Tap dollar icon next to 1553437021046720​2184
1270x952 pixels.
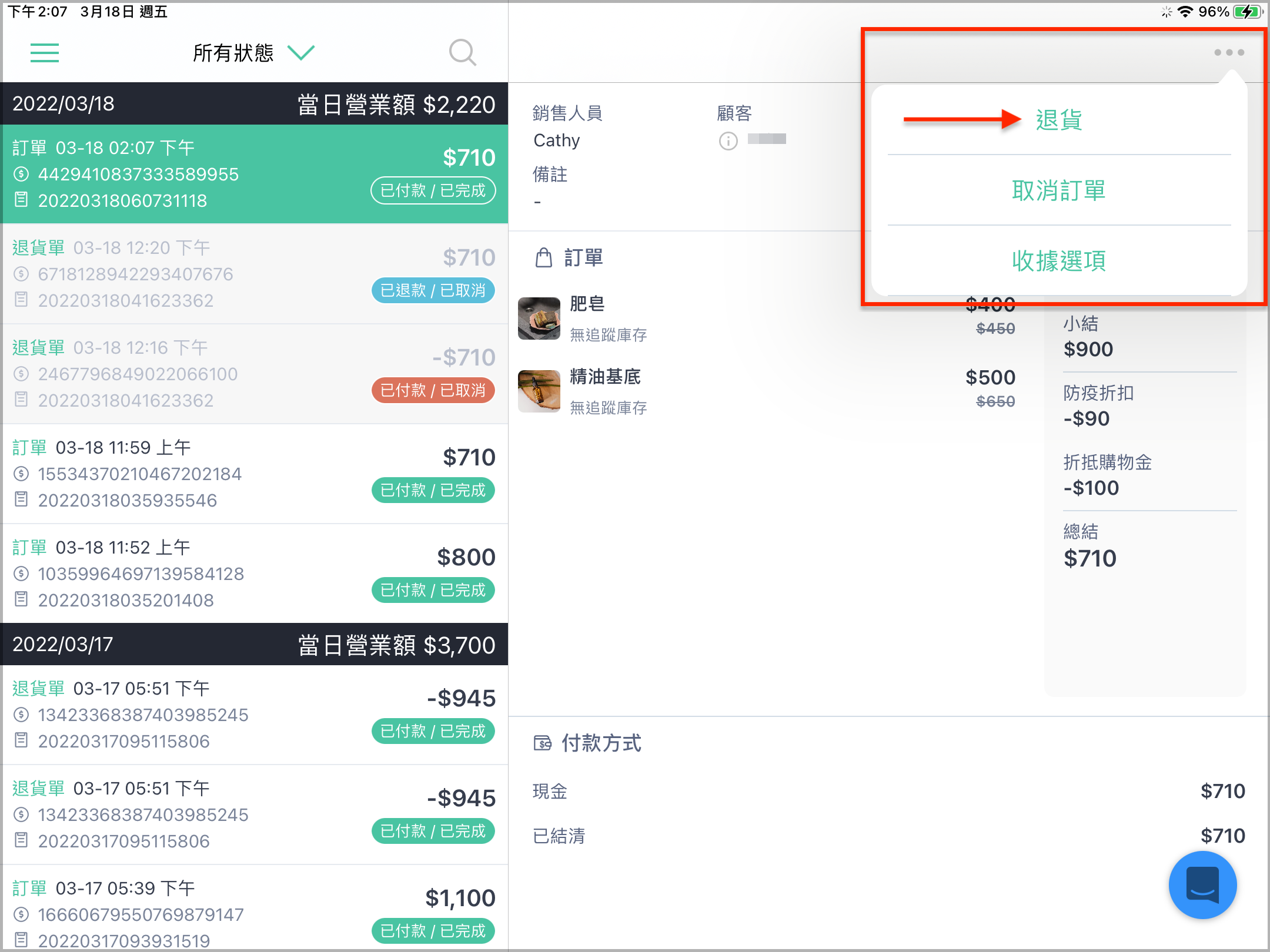pos(21,474)
